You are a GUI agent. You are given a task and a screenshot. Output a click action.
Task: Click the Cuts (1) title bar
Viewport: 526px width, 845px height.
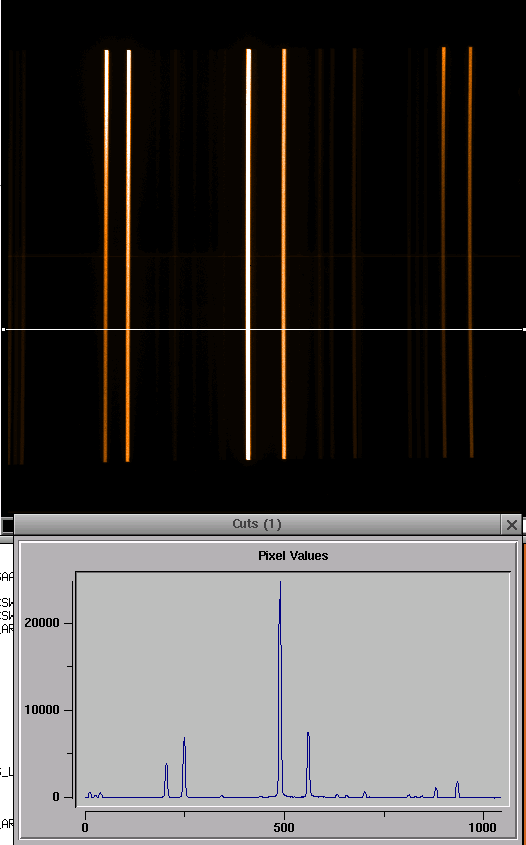point(257,524)
